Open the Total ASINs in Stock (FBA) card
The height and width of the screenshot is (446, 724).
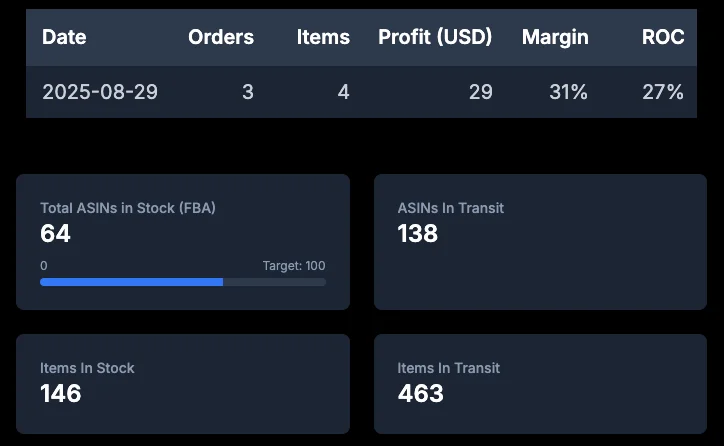click(183, 242)
